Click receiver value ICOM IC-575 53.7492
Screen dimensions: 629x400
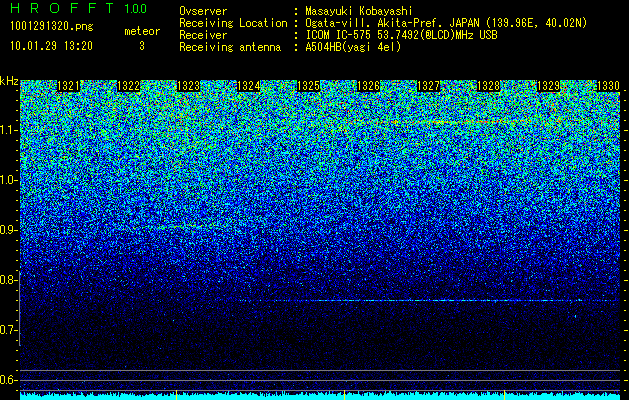pyautogui.click(x=363, y=35)
